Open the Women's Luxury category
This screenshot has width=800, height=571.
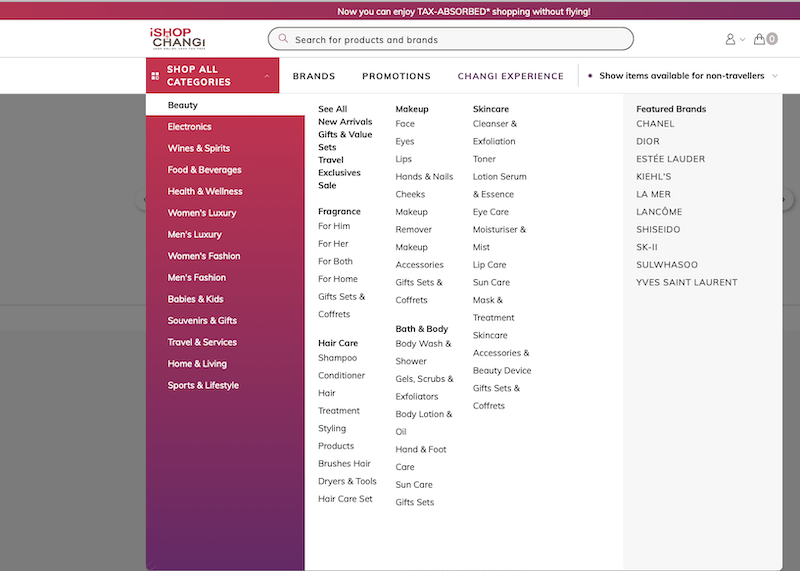point(201,213)
